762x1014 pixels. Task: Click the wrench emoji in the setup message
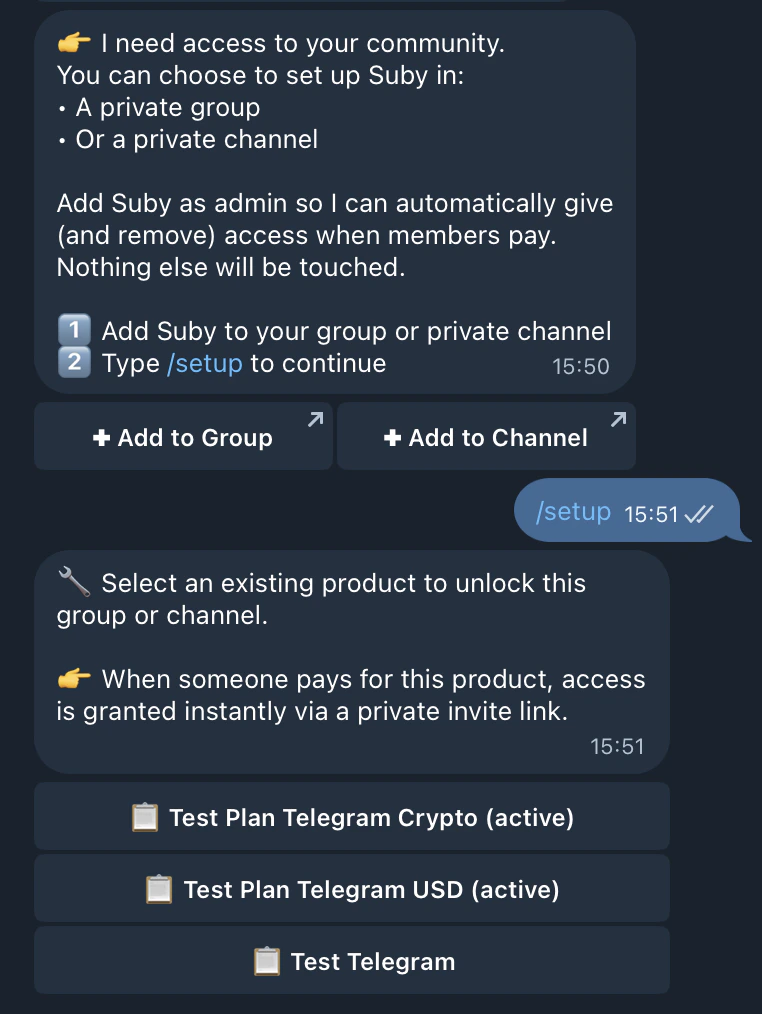[x=74, y=581]
